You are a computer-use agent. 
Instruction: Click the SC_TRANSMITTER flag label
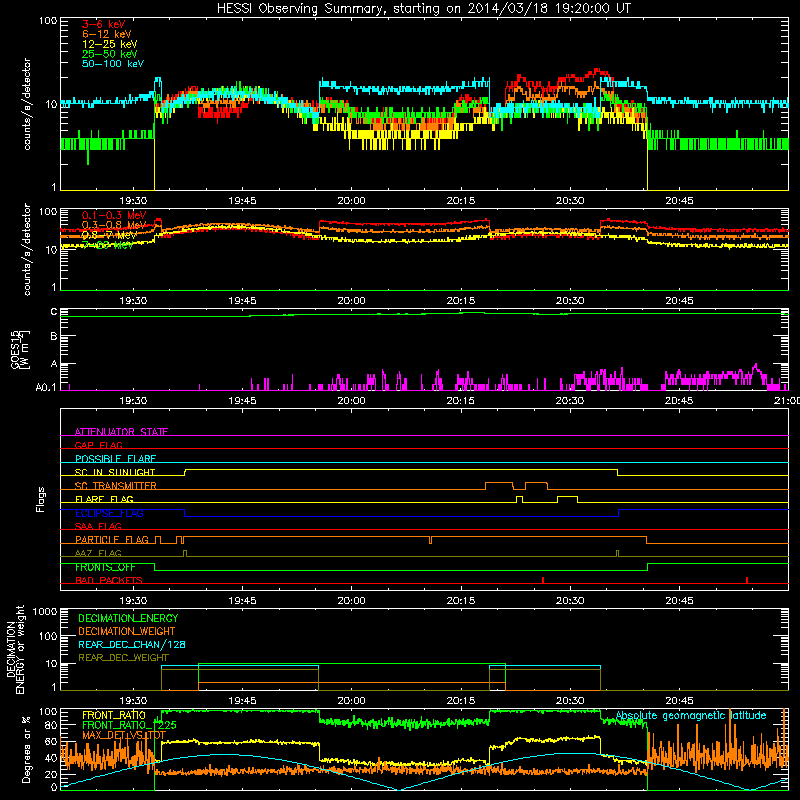coord(116,486)
